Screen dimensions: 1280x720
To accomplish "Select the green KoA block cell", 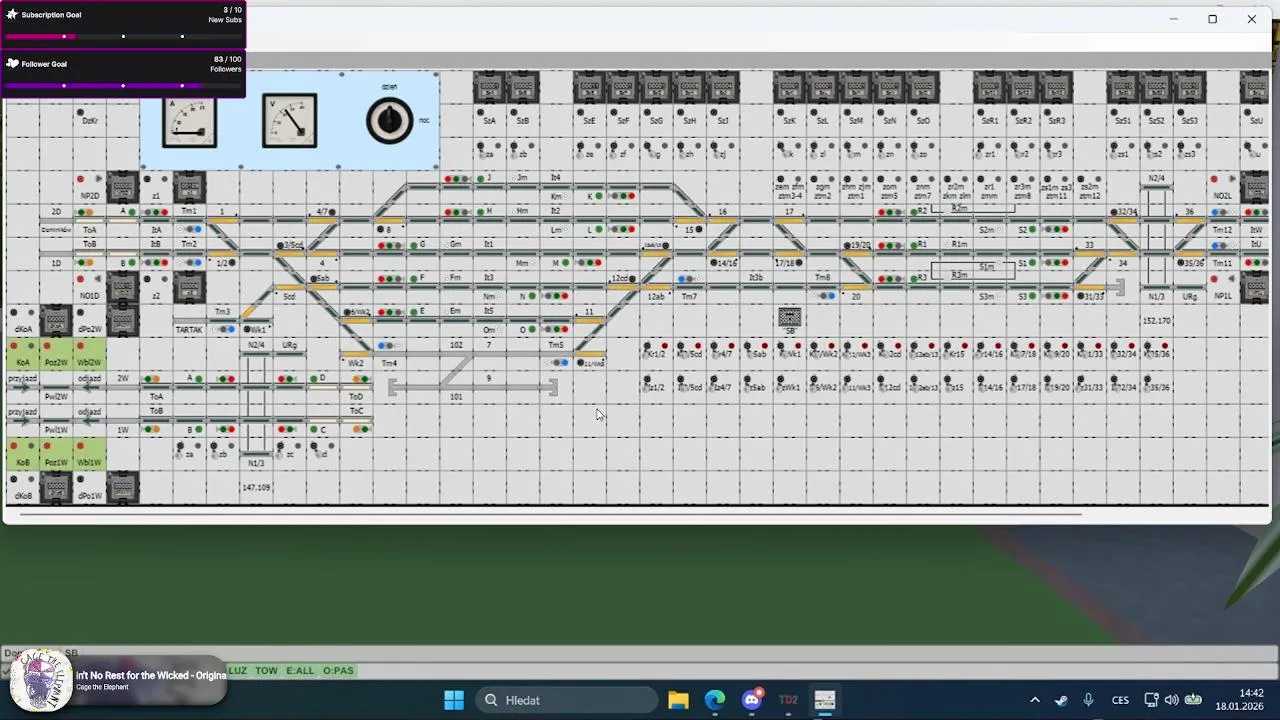I will tap(22, 354).
